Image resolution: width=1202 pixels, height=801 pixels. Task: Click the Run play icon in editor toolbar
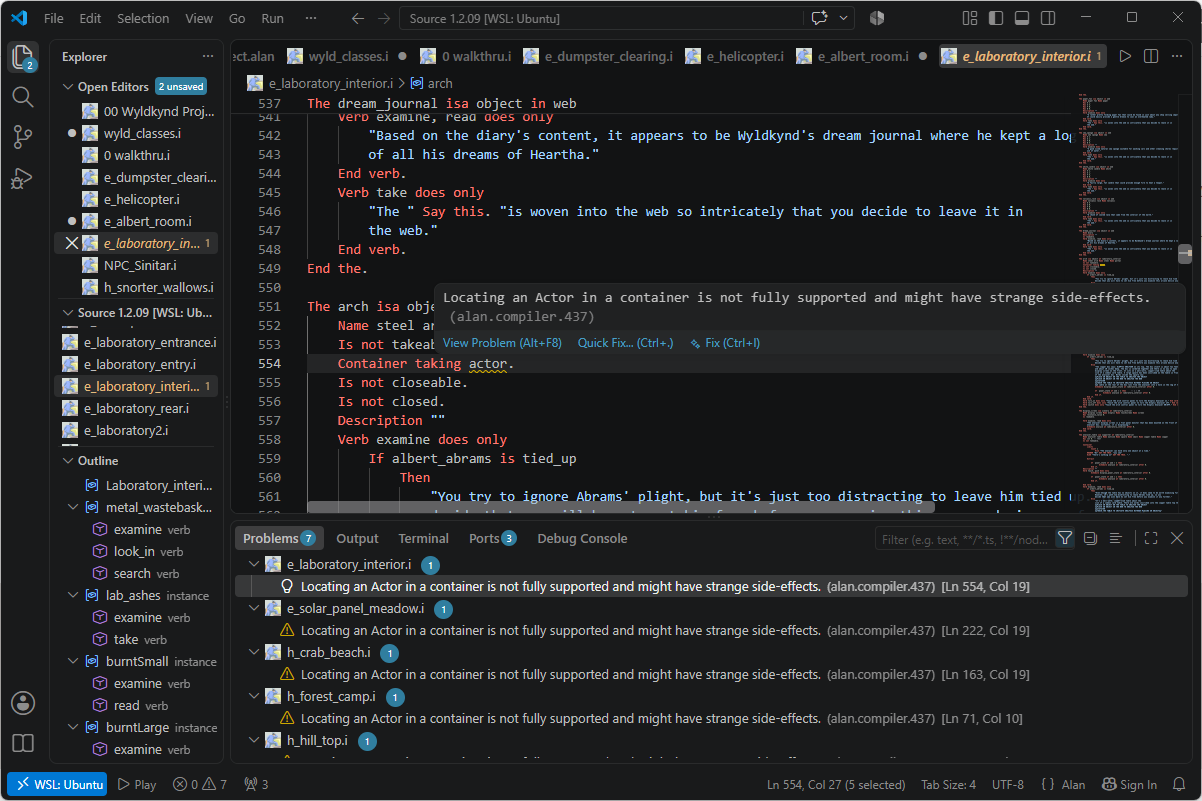pos(1125,56)
